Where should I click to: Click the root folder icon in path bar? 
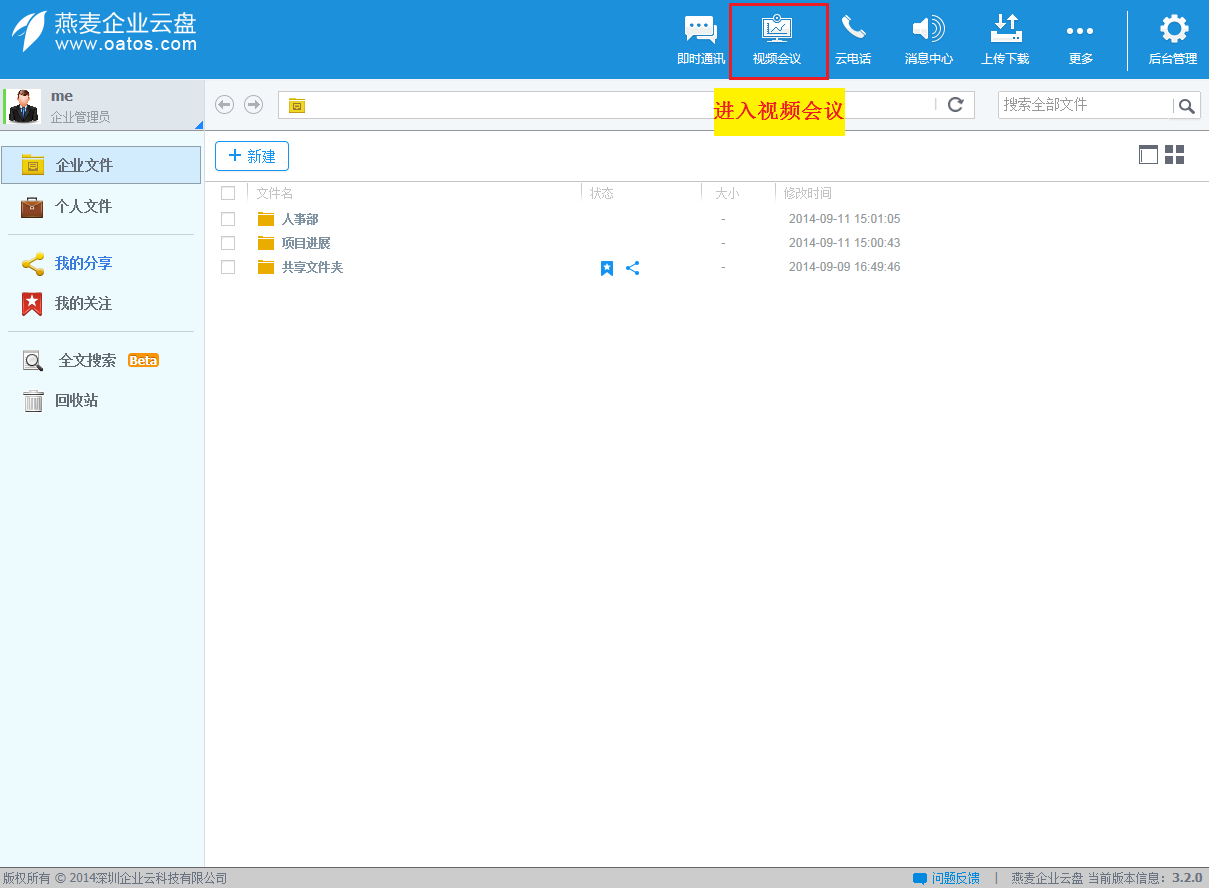pos(297,105)
